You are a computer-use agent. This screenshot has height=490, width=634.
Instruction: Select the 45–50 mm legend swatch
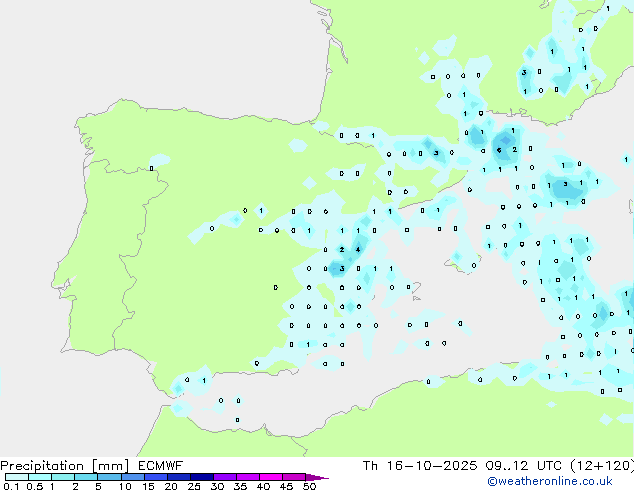pyautogui.click(x=294, y=477)
